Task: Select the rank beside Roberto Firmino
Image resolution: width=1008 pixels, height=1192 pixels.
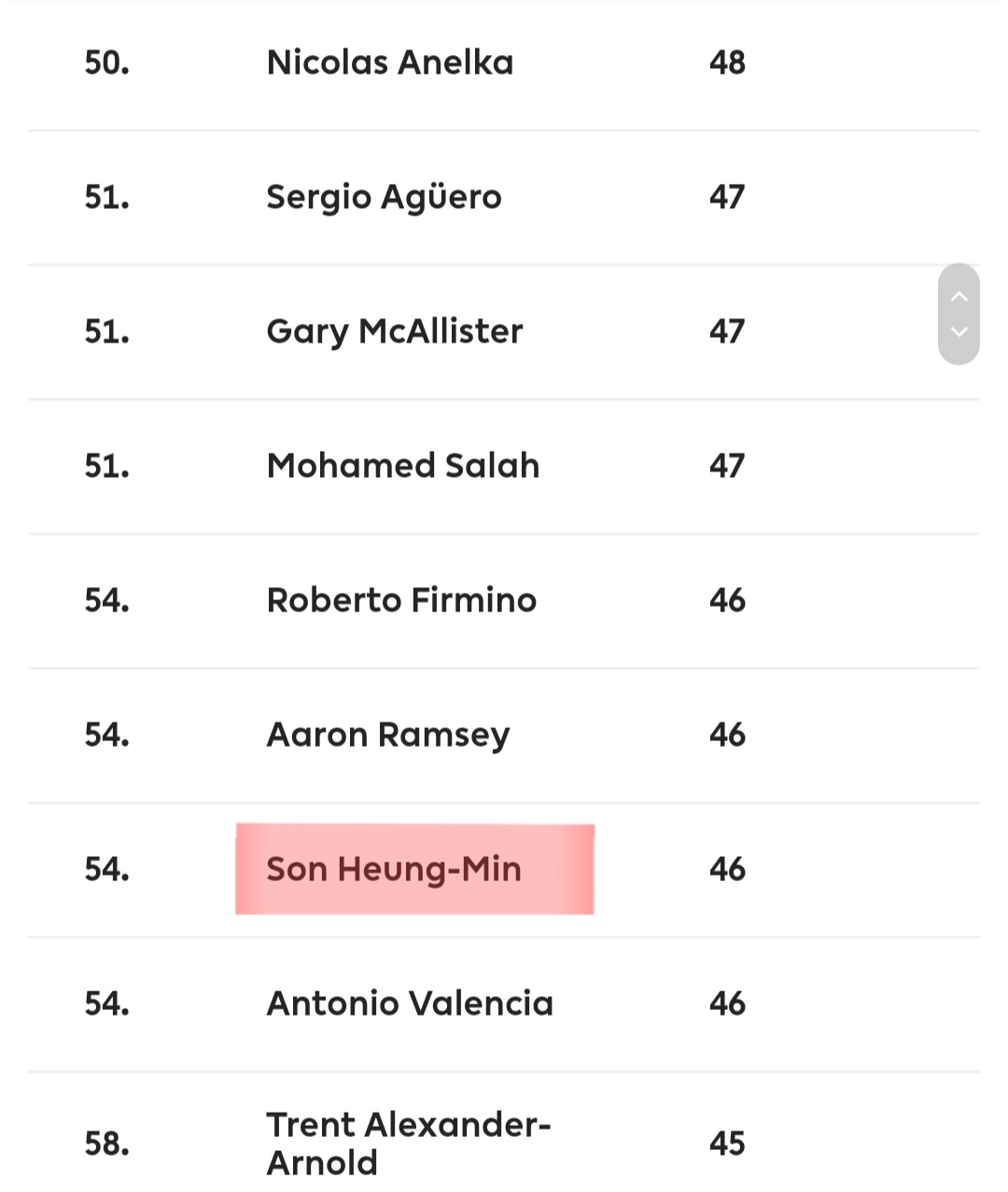Action: (x=106, y=600)
